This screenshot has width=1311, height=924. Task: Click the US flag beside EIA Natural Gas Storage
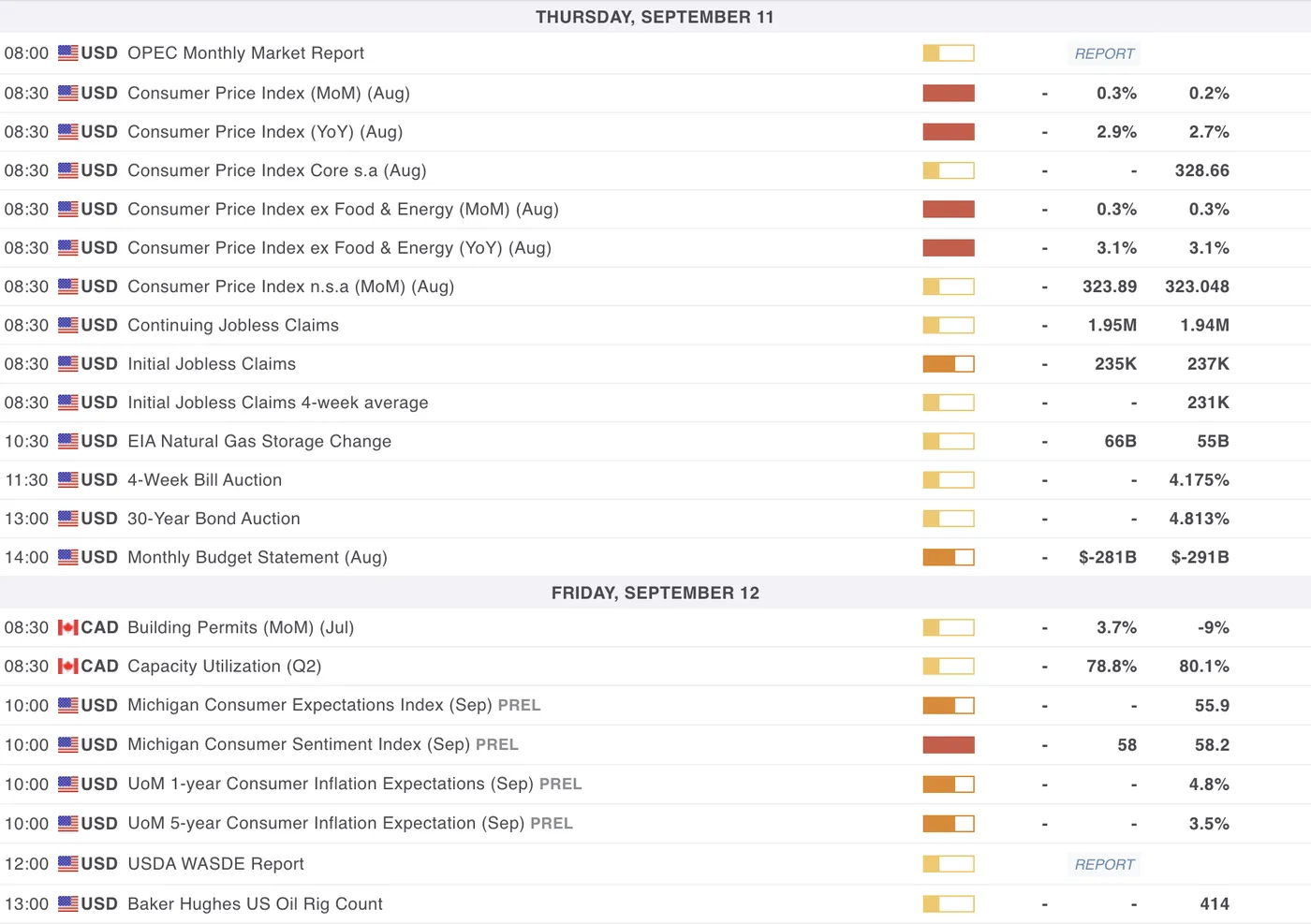click(x=67, y=441)
